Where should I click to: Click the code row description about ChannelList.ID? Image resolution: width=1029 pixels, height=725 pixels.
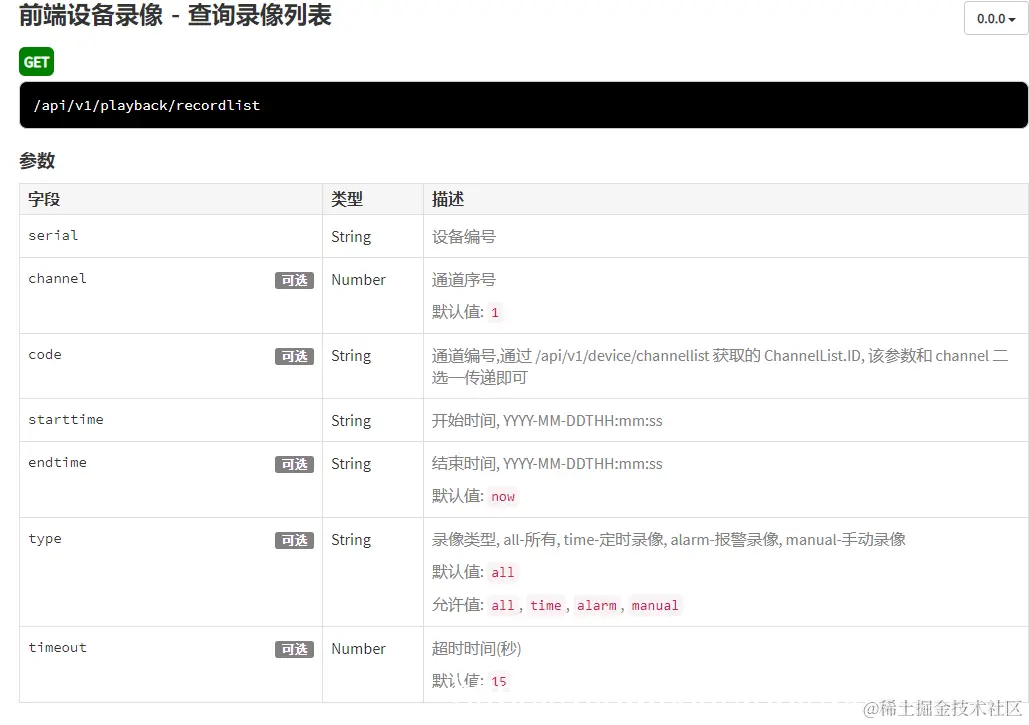pos(719,366)
